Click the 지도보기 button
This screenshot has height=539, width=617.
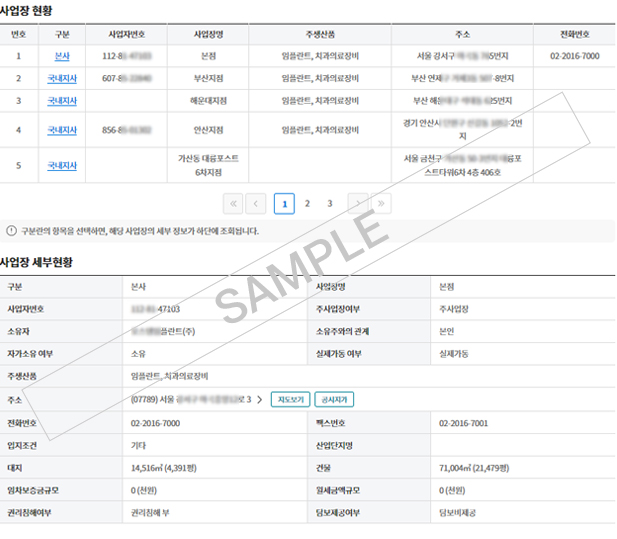(x=292, y=400)
